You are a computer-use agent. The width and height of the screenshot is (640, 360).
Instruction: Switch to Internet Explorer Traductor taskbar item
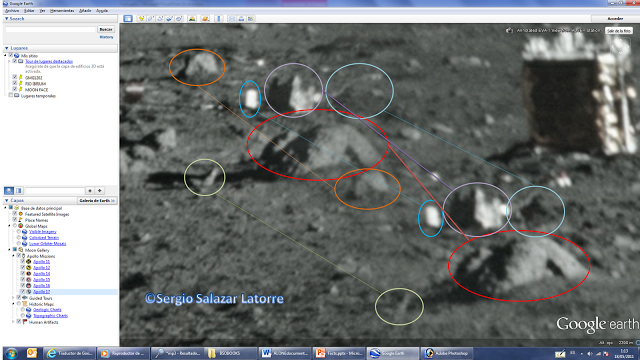[70, 353]
